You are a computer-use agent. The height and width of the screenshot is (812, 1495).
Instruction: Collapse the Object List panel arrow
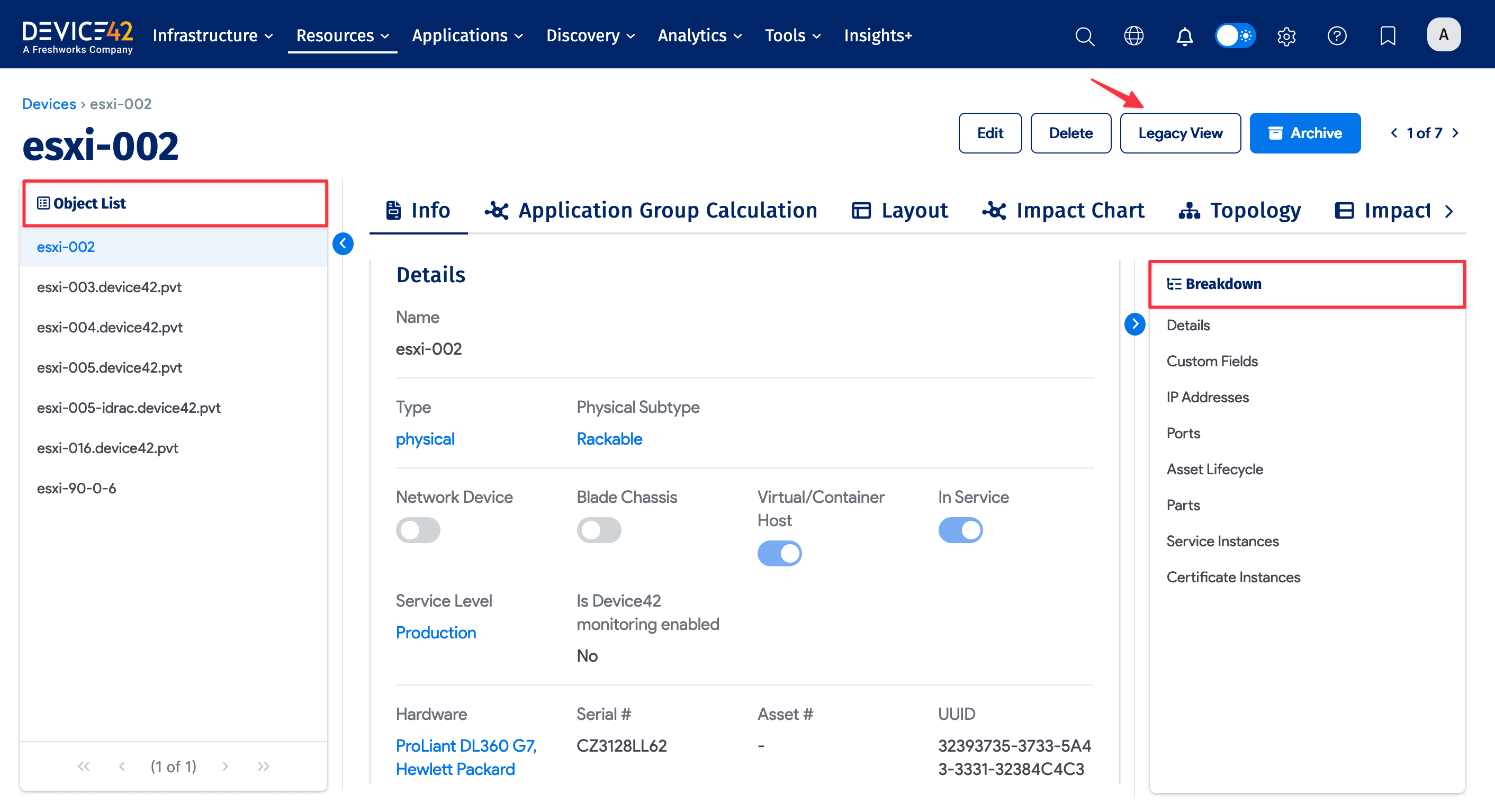(343, 243)
